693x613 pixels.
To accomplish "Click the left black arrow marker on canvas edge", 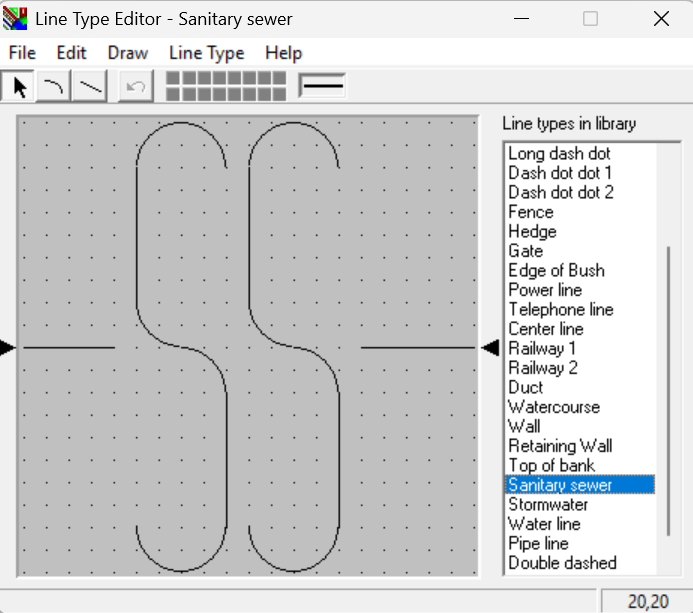I will [x=8, y=347].
